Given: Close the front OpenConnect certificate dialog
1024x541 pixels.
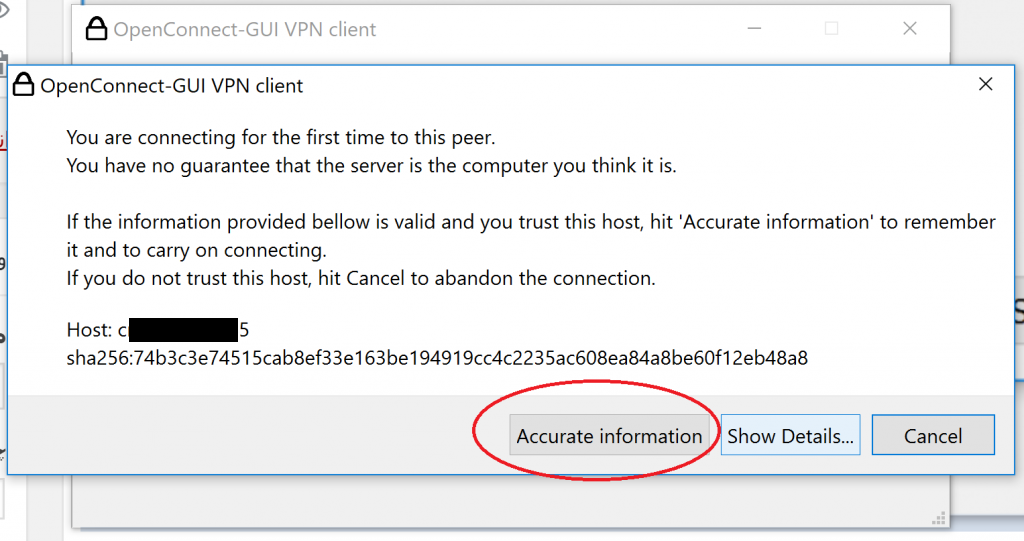Looking at the screenshot, I should 985,85.
